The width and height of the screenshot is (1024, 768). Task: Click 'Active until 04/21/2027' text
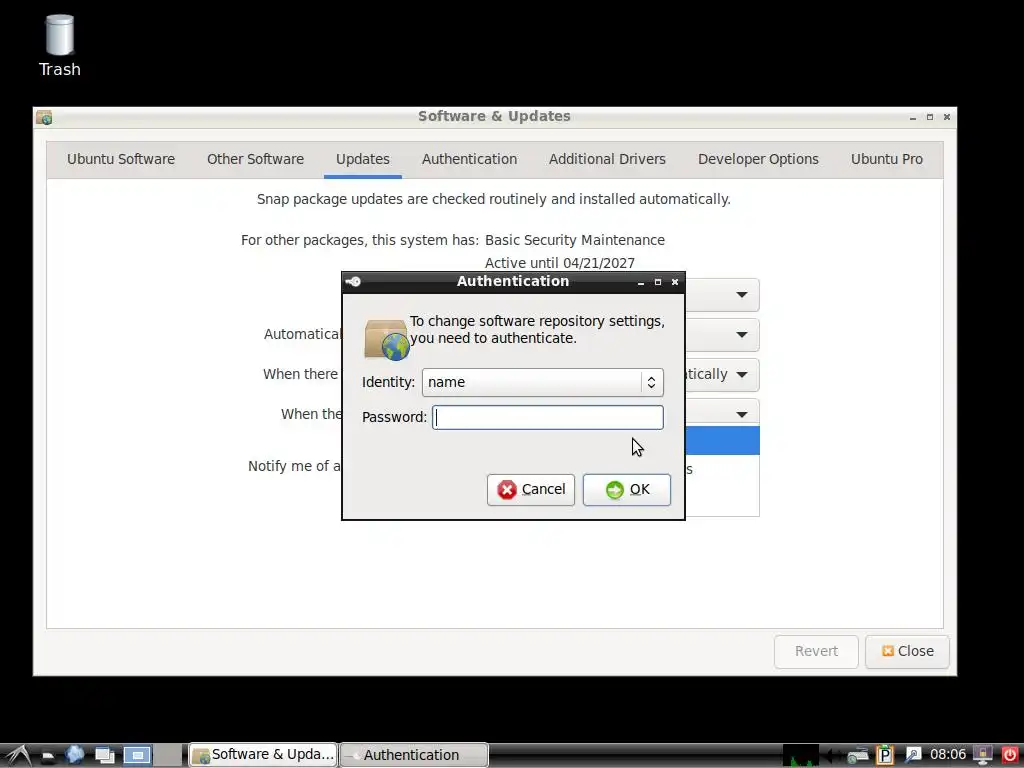pos(560,263)
